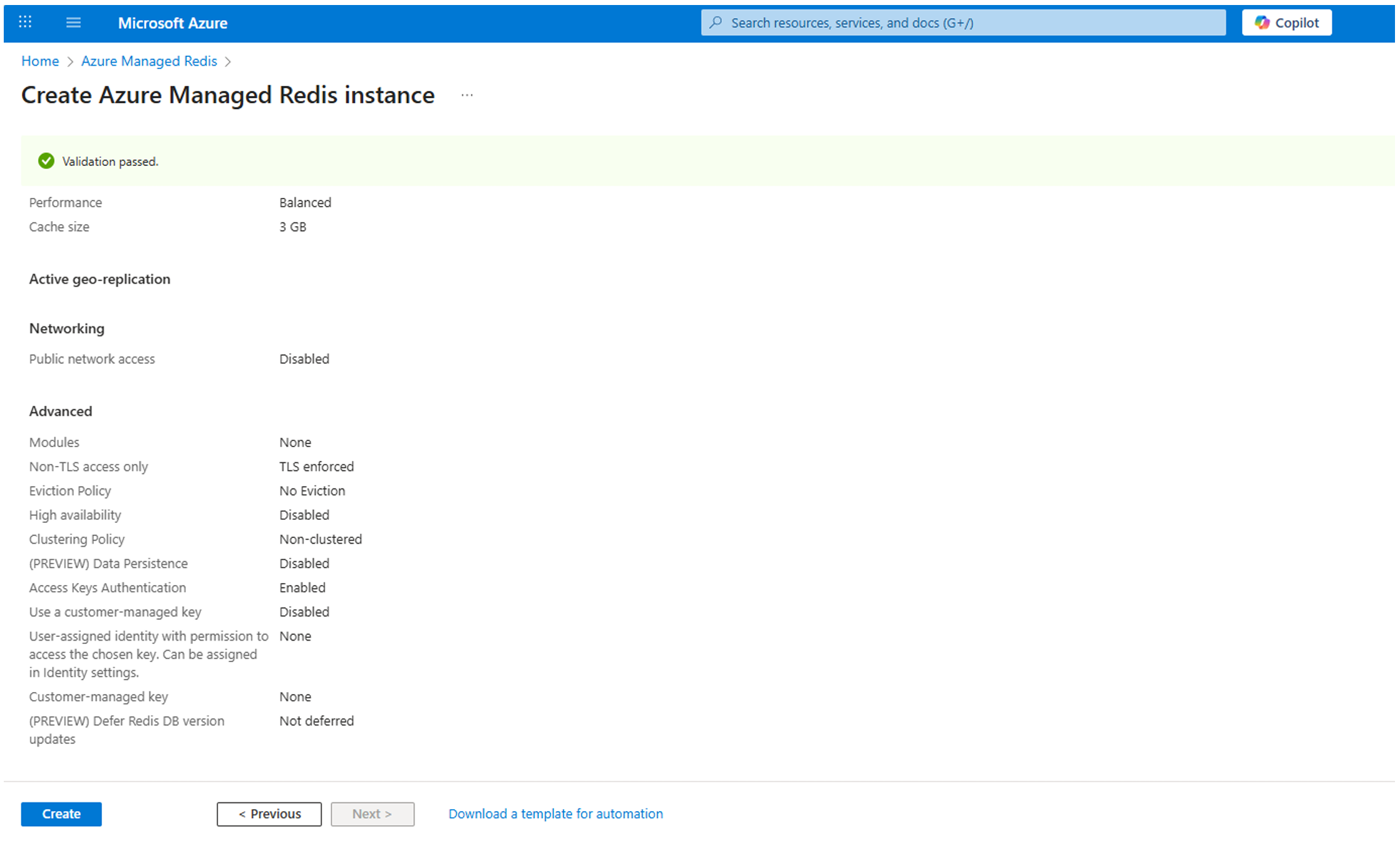Go to the Home breadcrumb
The width and height of the screenshot is (1400, 848).
pos(40,61)
